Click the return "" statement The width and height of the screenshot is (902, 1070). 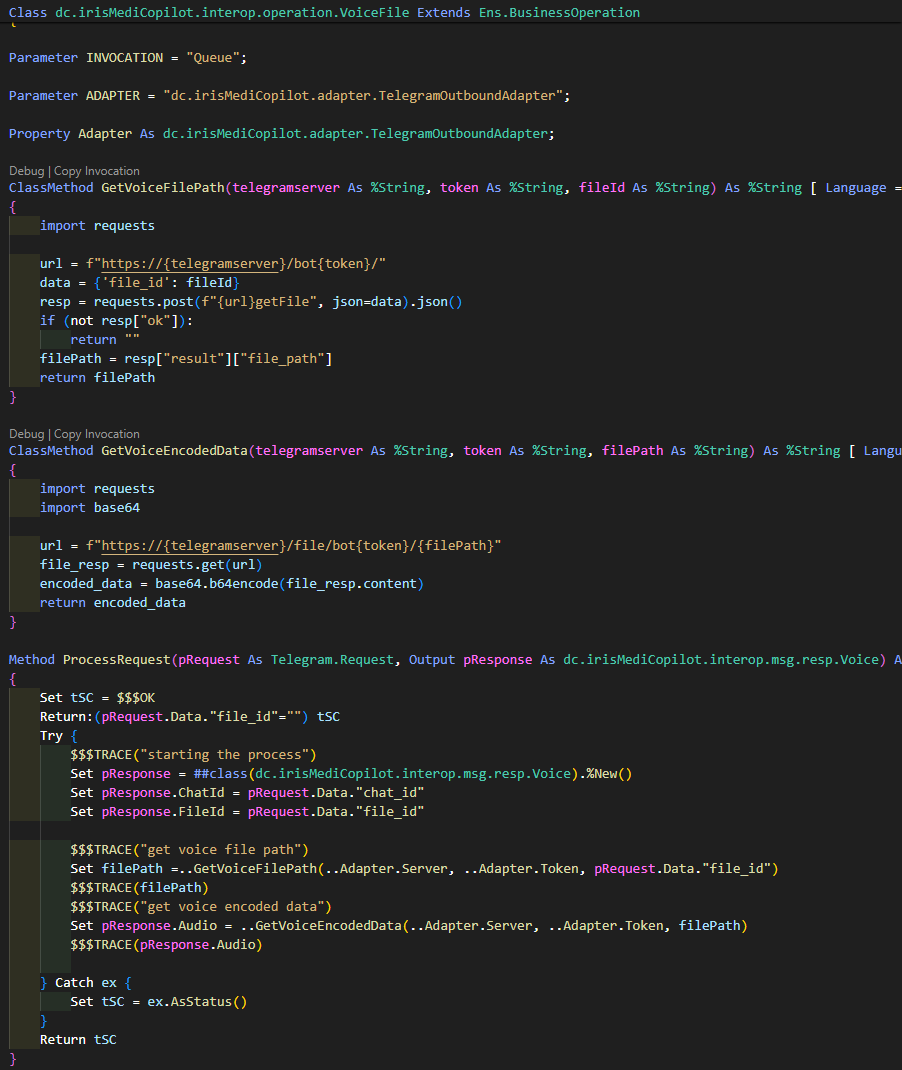pyautogui.click(x=105, y=340)
